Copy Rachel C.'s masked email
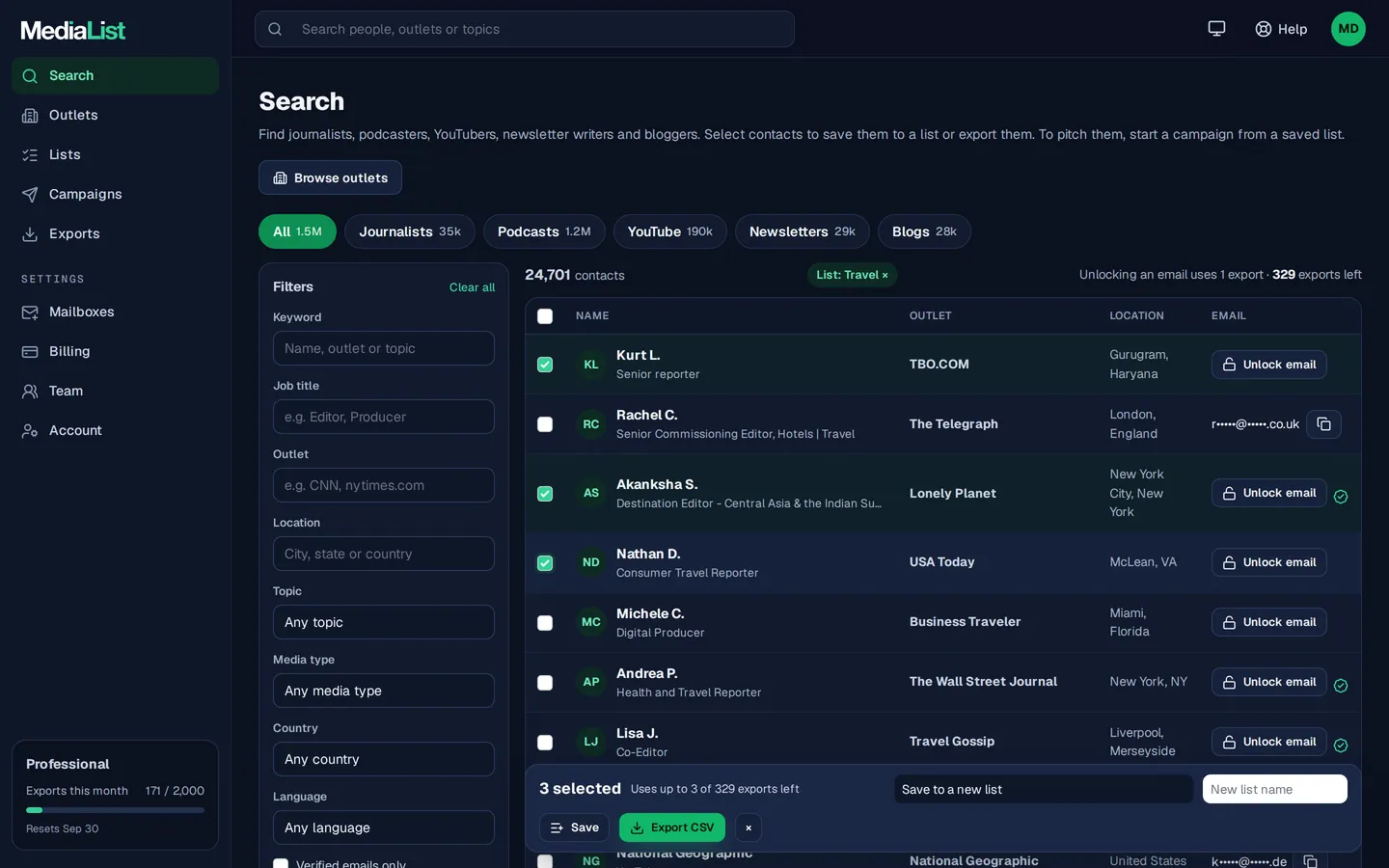The height and width of the screenshot is (868, 1389). [x=1323, y=424]
